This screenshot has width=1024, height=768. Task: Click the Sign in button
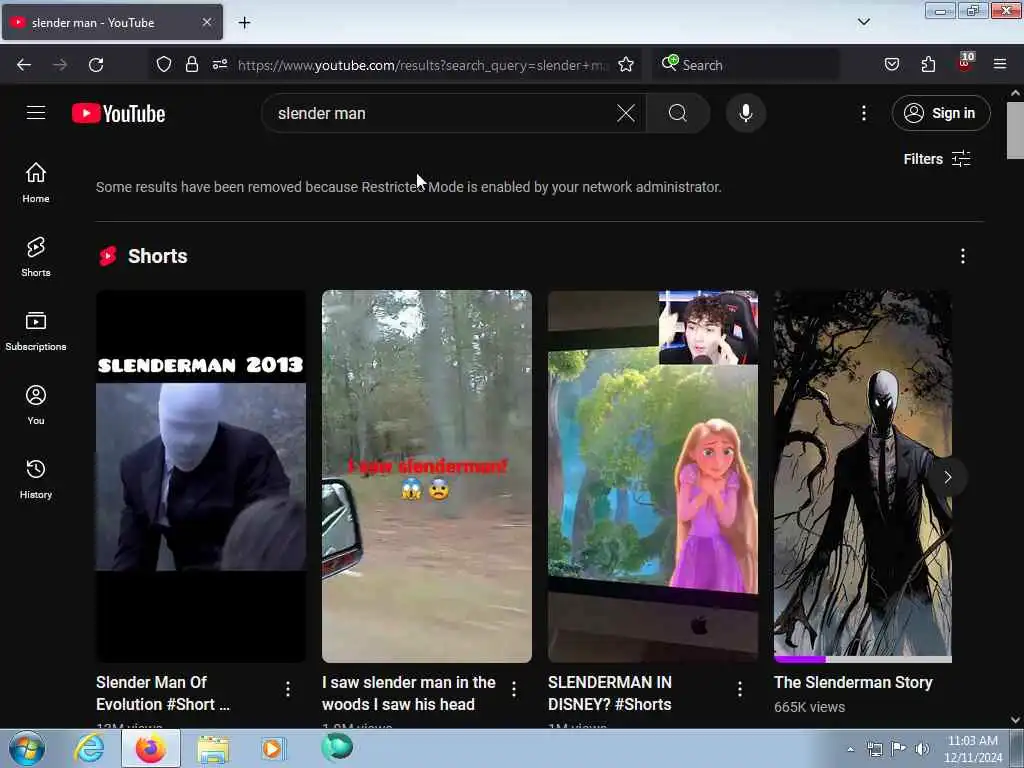point(940,113)
